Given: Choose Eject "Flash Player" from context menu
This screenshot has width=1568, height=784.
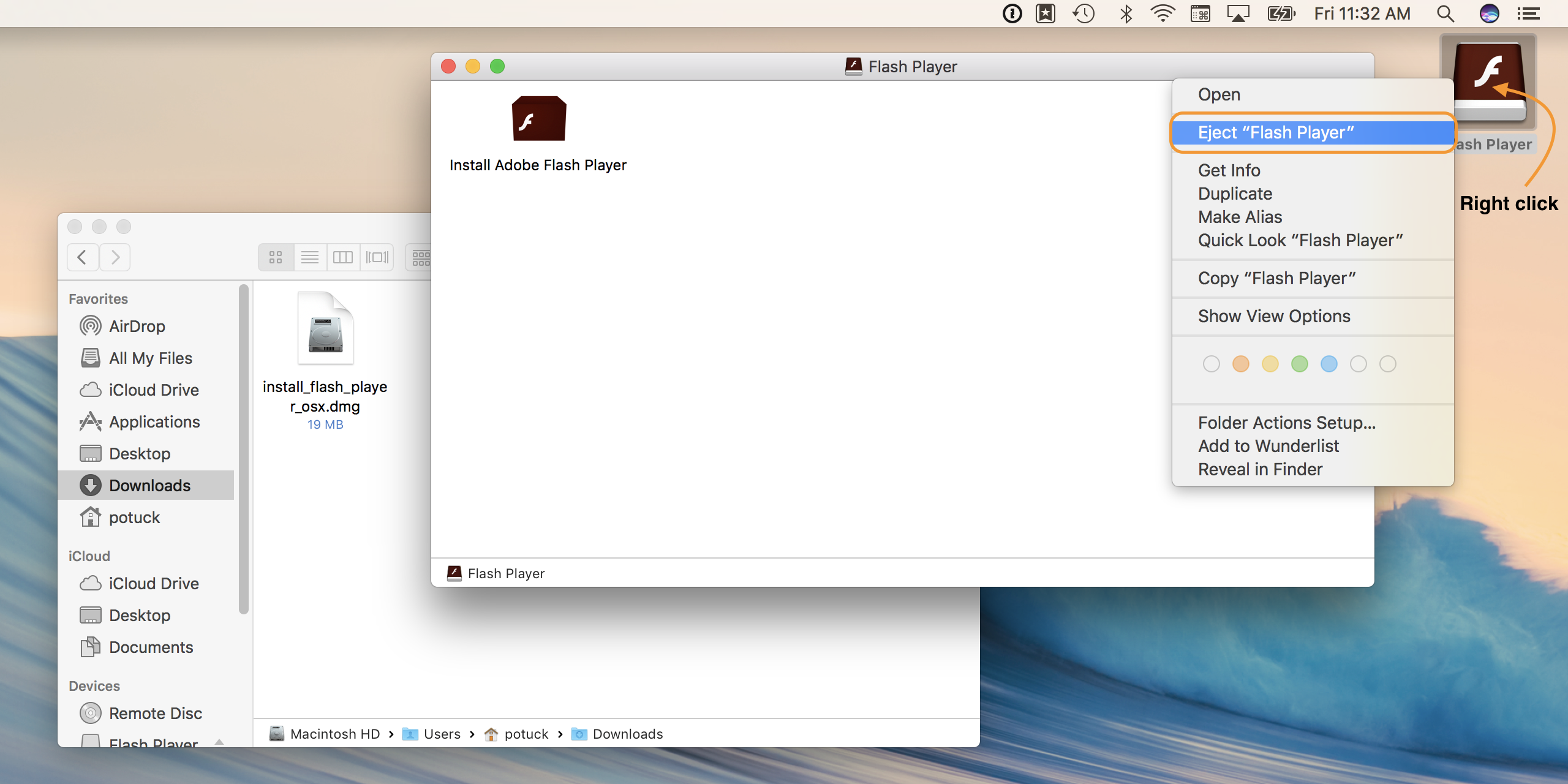Looking at the screenshot, I should [1276, 132].
